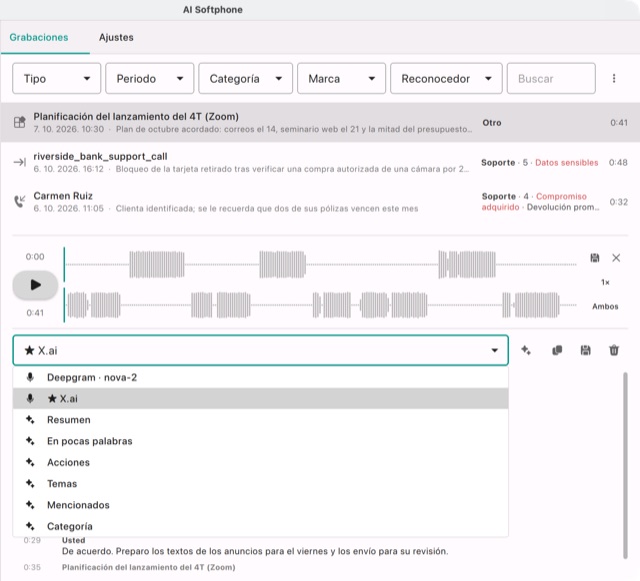Select the riverside_bank_support_call recording
This screenshot has width=640, height=581.
coord(320,163)
